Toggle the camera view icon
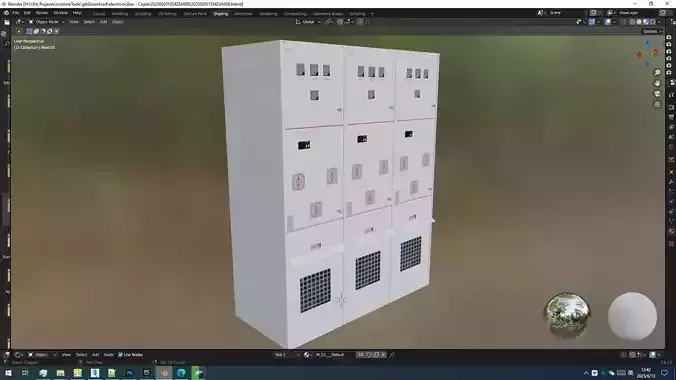The height and width of the screenshot is (380, 676). (657, 94)
